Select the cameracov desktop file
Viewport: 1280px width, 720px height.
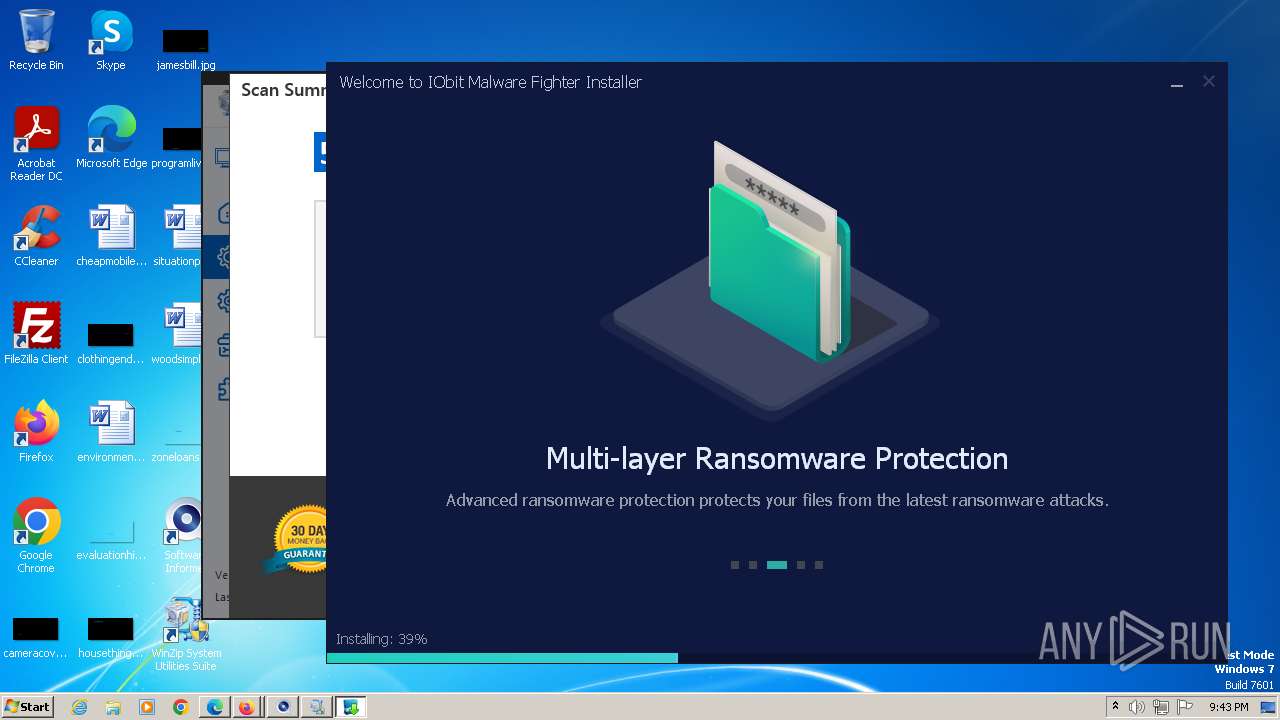click(x=36, y=636)
